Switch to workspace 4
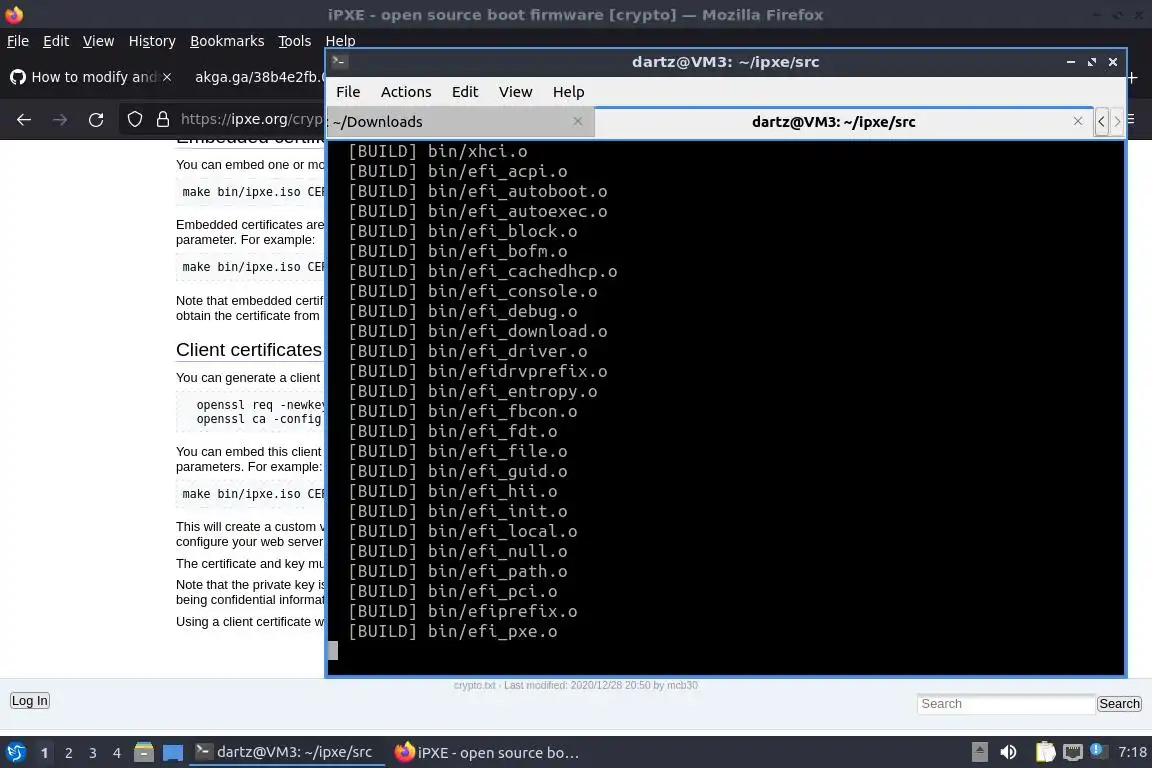1152x768 pixels. pyautogui.click(x=116, y=753)
